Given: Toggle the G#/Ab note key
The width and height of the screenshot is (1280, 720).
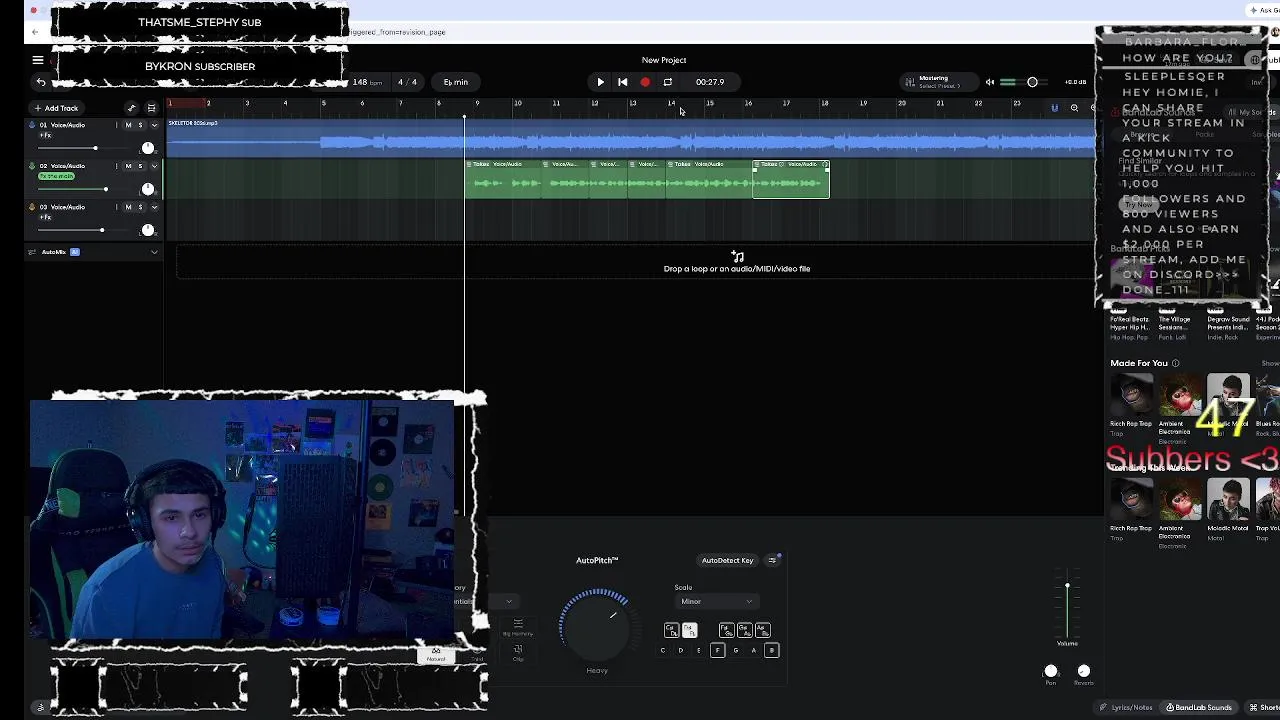Looking at the screenshot, I should pyautogui.click(x=745, y=630).
